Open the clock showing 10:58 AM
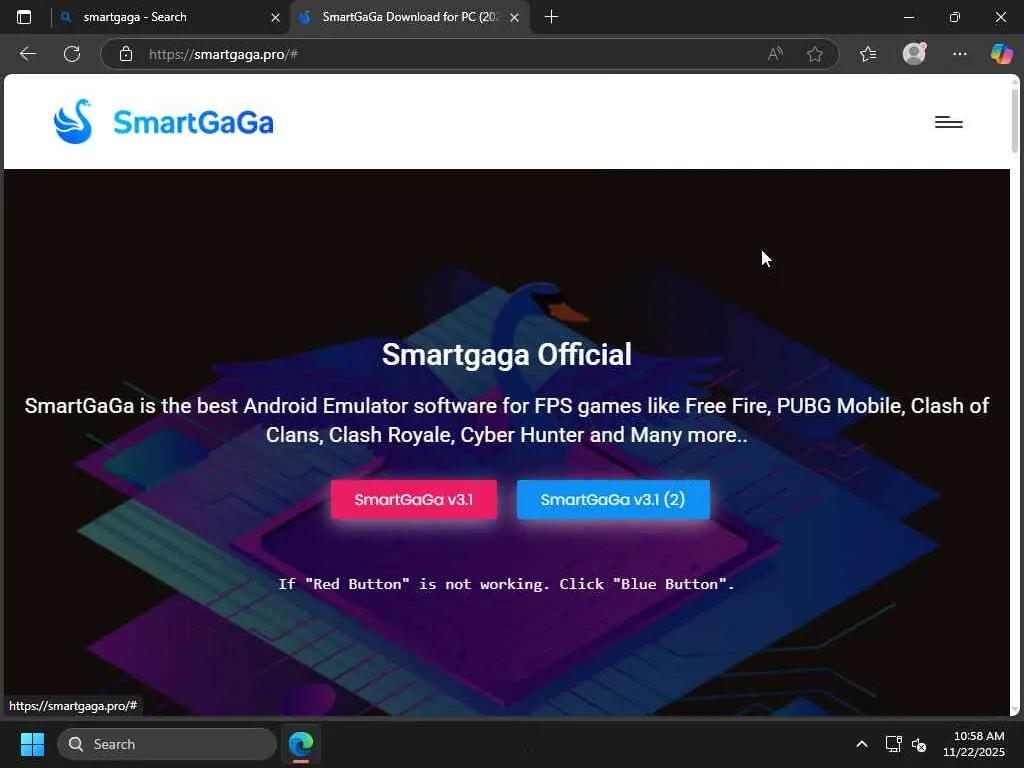This screenshot has height=768, width=1024. pyautogui.click(x=974, y=744)
